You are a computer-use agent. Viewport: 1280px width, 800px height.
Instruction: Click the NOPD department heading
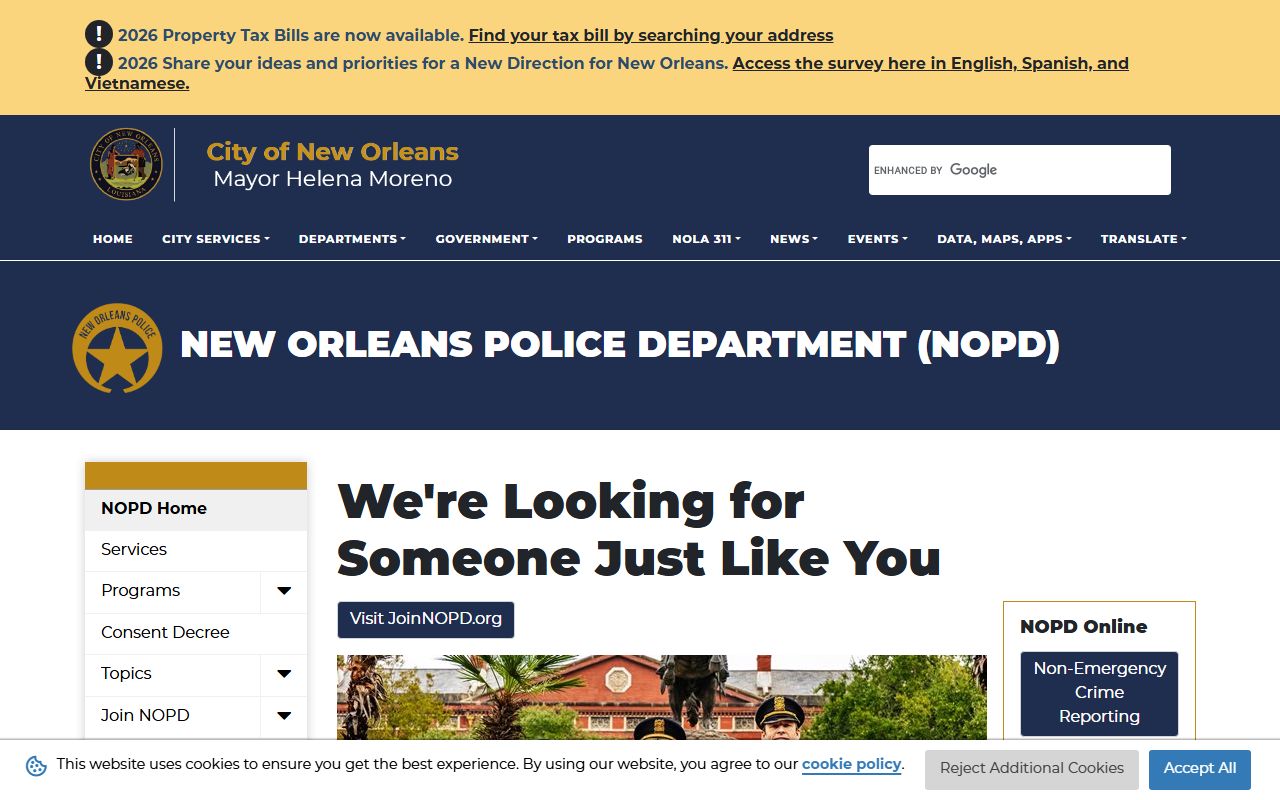tap(620, 345)
